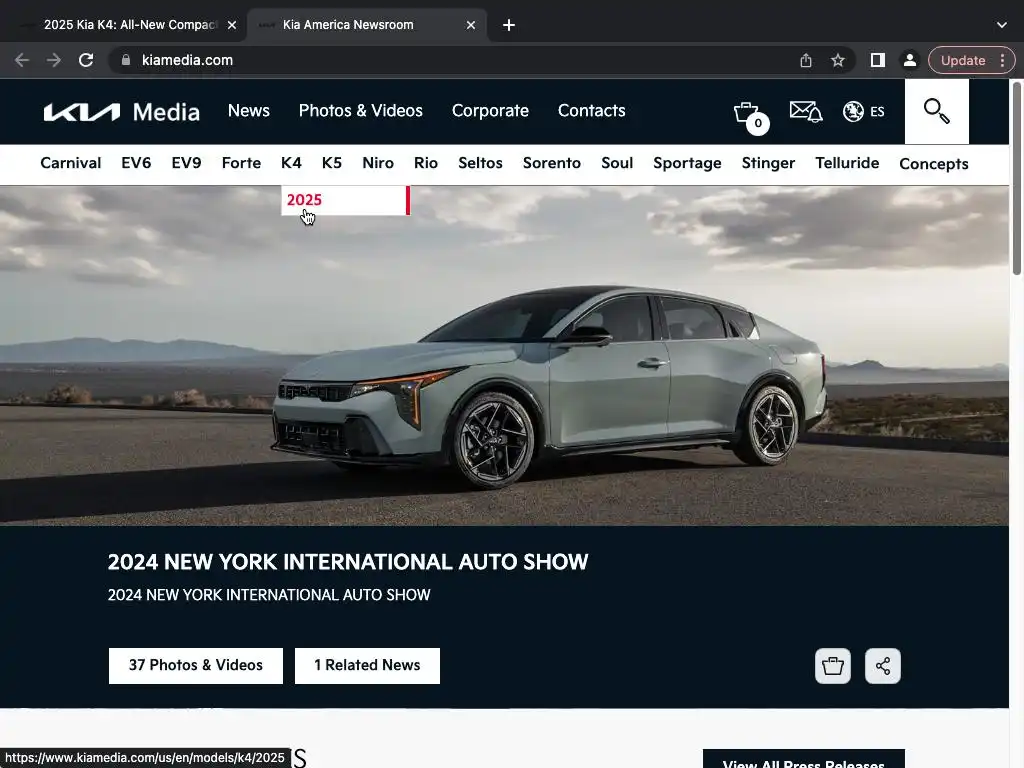Switch language to ES globe icon
This screenshot has width=1024, height=768.
pyautogui.click(x=863, y=112)
